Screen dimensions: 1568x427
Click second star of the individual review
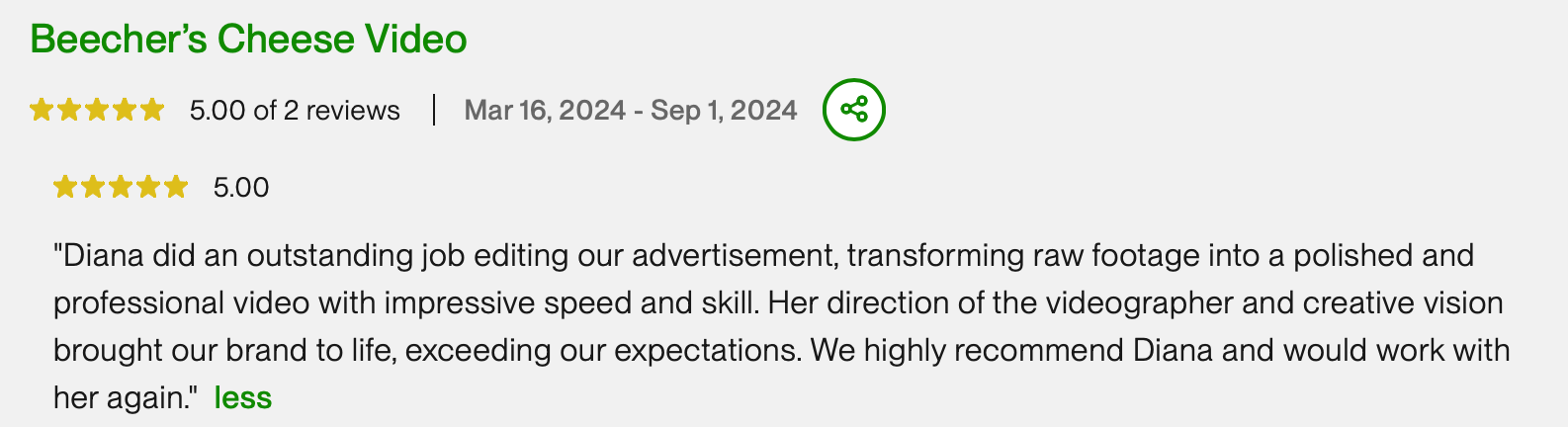point(92,187)
